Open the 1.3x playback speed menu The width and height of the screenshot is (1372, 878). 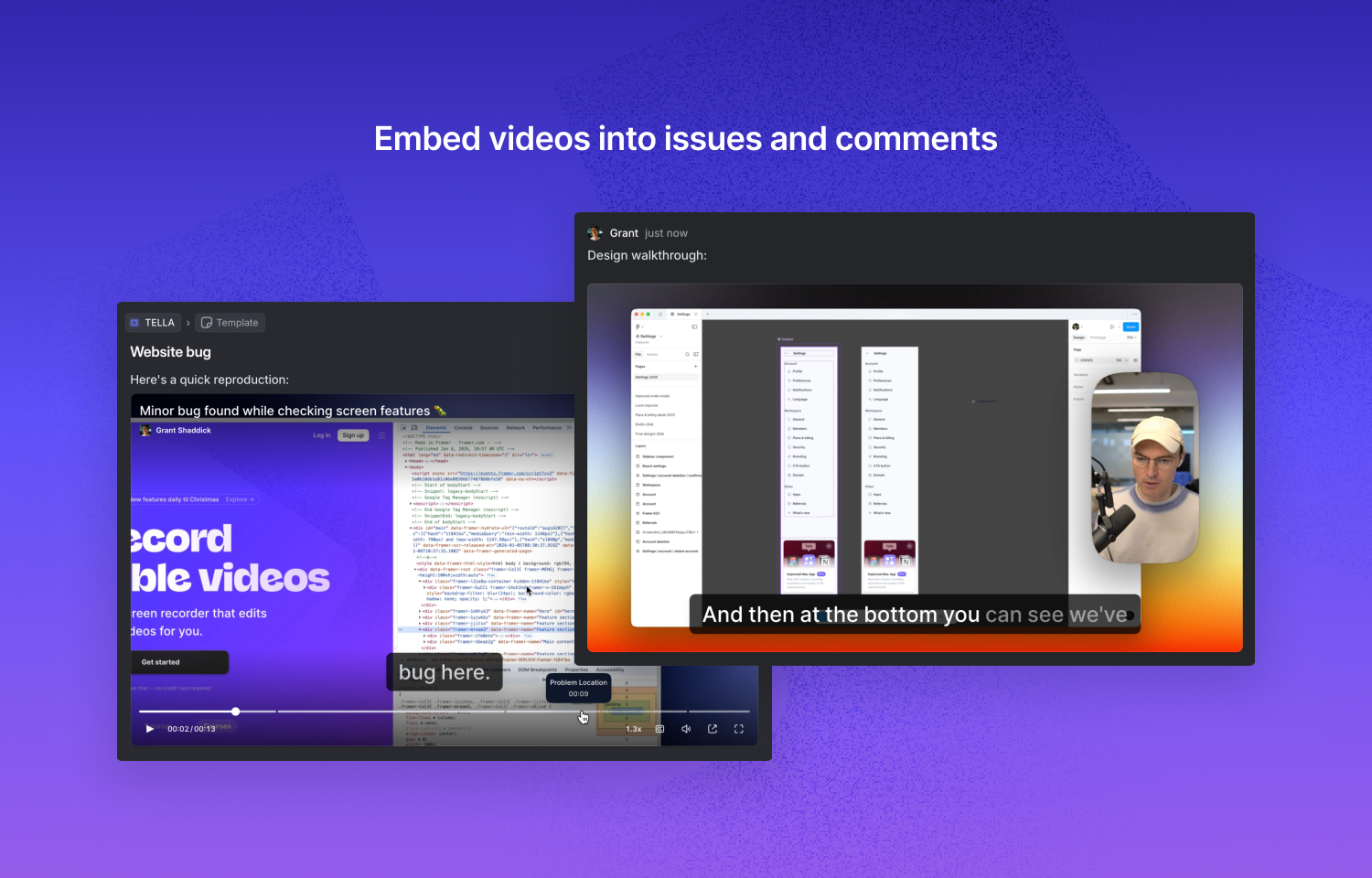click(x=634, y=729)
